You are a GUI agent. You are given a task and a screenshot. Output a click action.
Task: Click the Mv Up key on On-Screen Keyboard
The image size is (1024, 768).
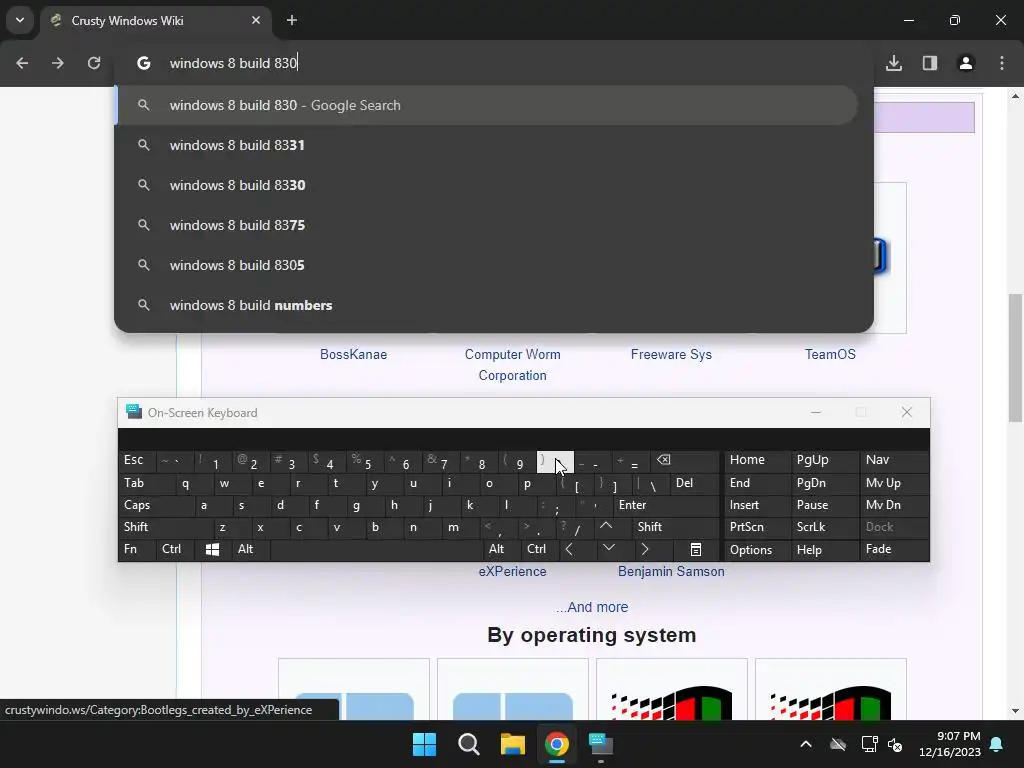coord(893,483)
